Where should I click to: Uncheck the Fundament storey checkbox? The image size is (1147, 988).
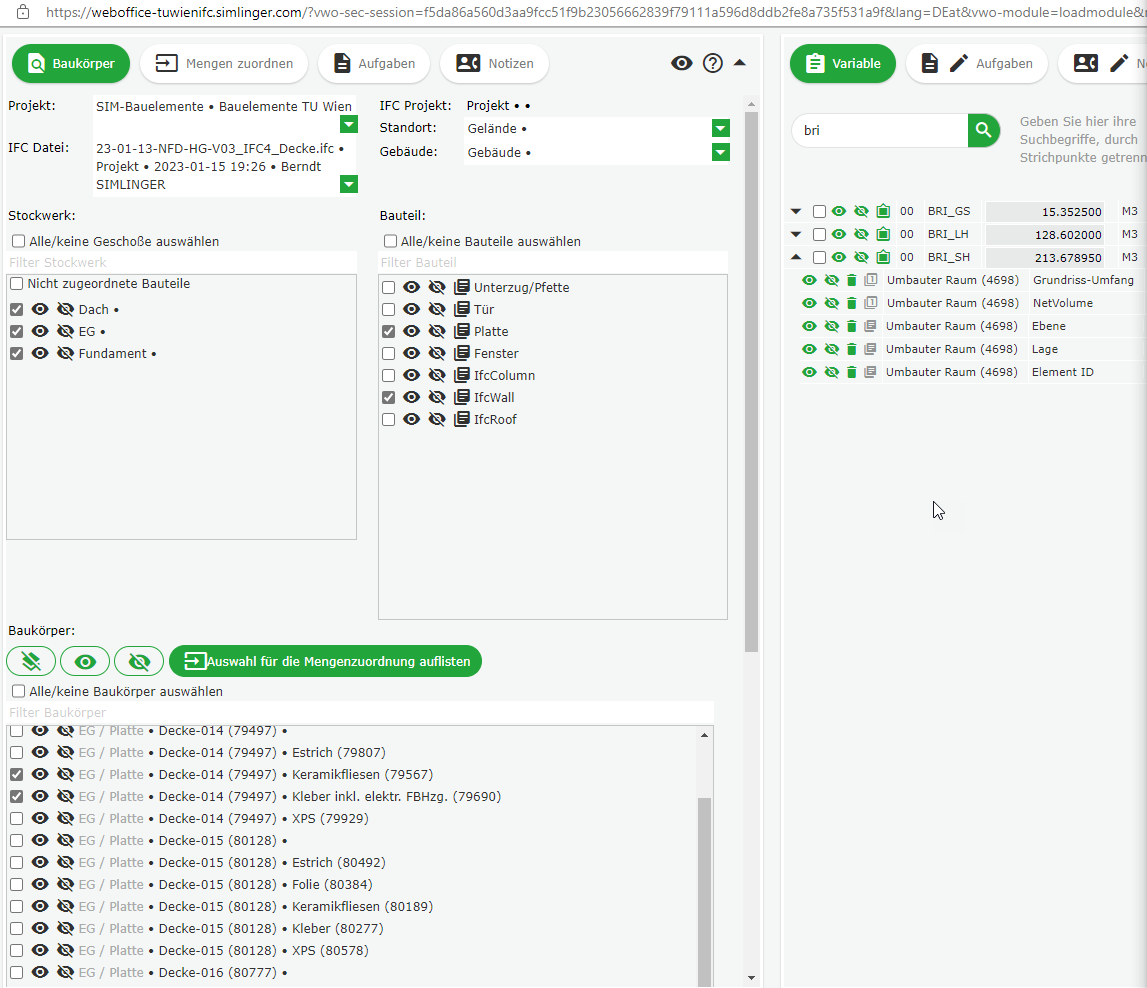[17, 354]
